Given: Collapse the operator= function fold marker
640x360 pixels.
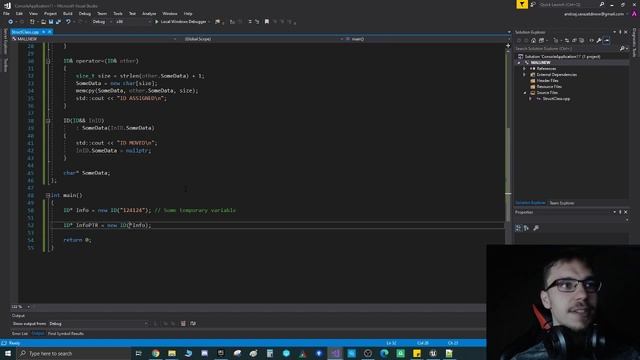Looking at the screenshot, I should 48,61.
